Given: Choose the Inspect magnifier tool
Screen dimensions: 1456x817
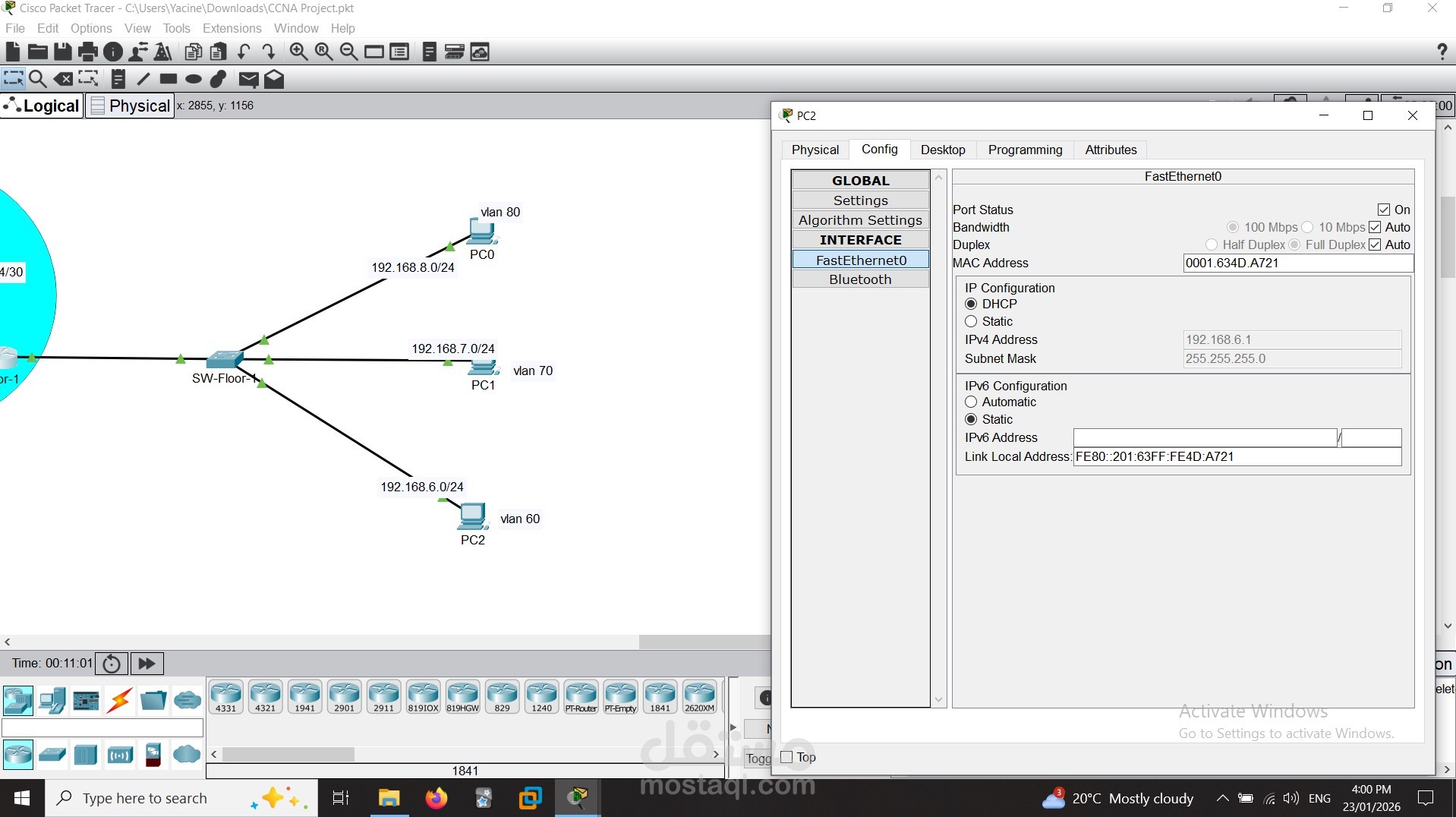Looking at the screenshot, I should click(38, 79).
